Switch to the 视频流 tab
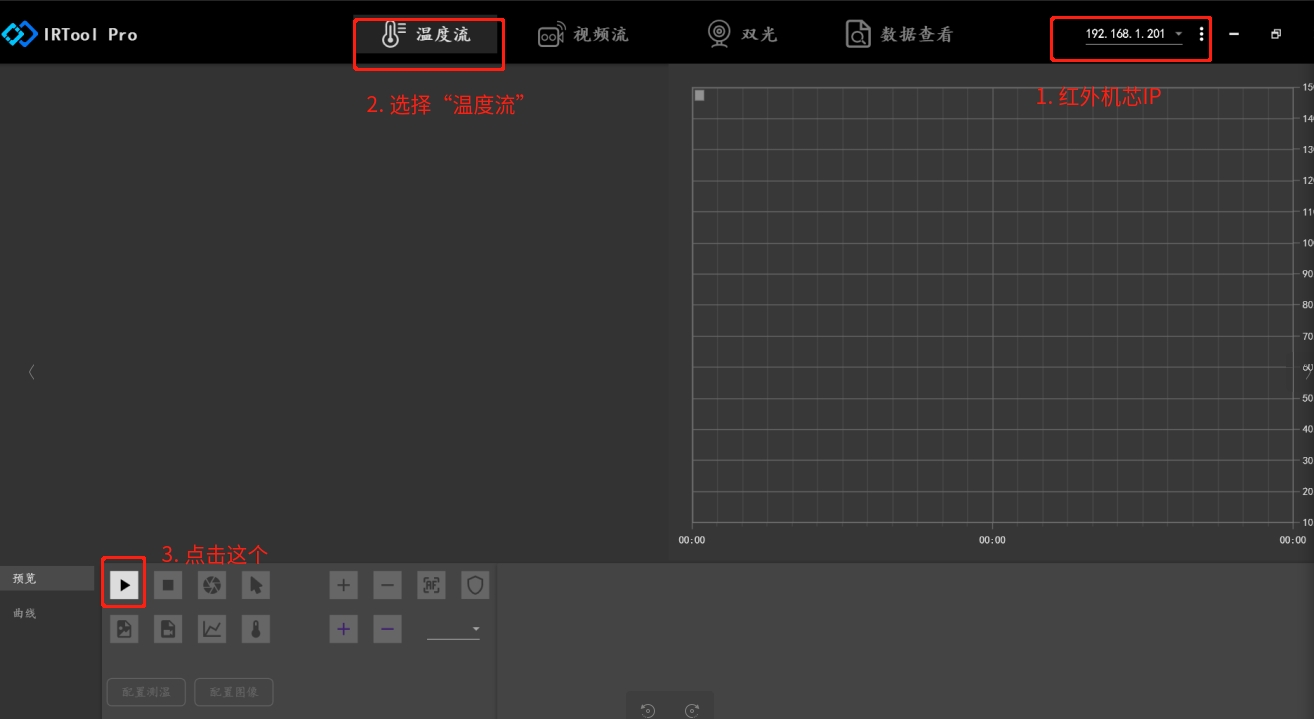 pyautogui.click(x=583, y=35)
